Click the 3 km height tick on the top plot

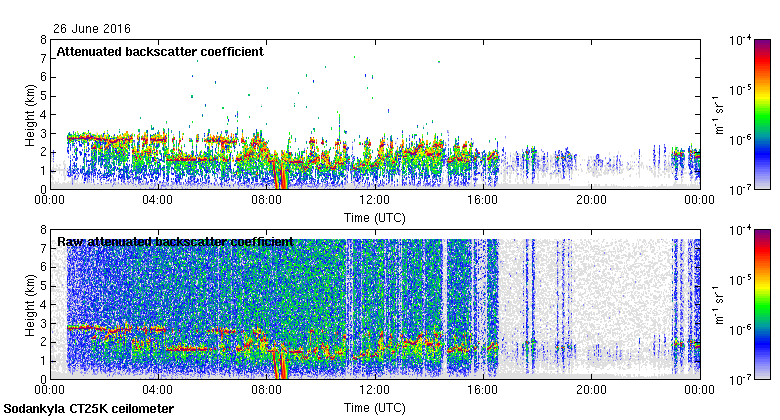(x=43, y=133)
